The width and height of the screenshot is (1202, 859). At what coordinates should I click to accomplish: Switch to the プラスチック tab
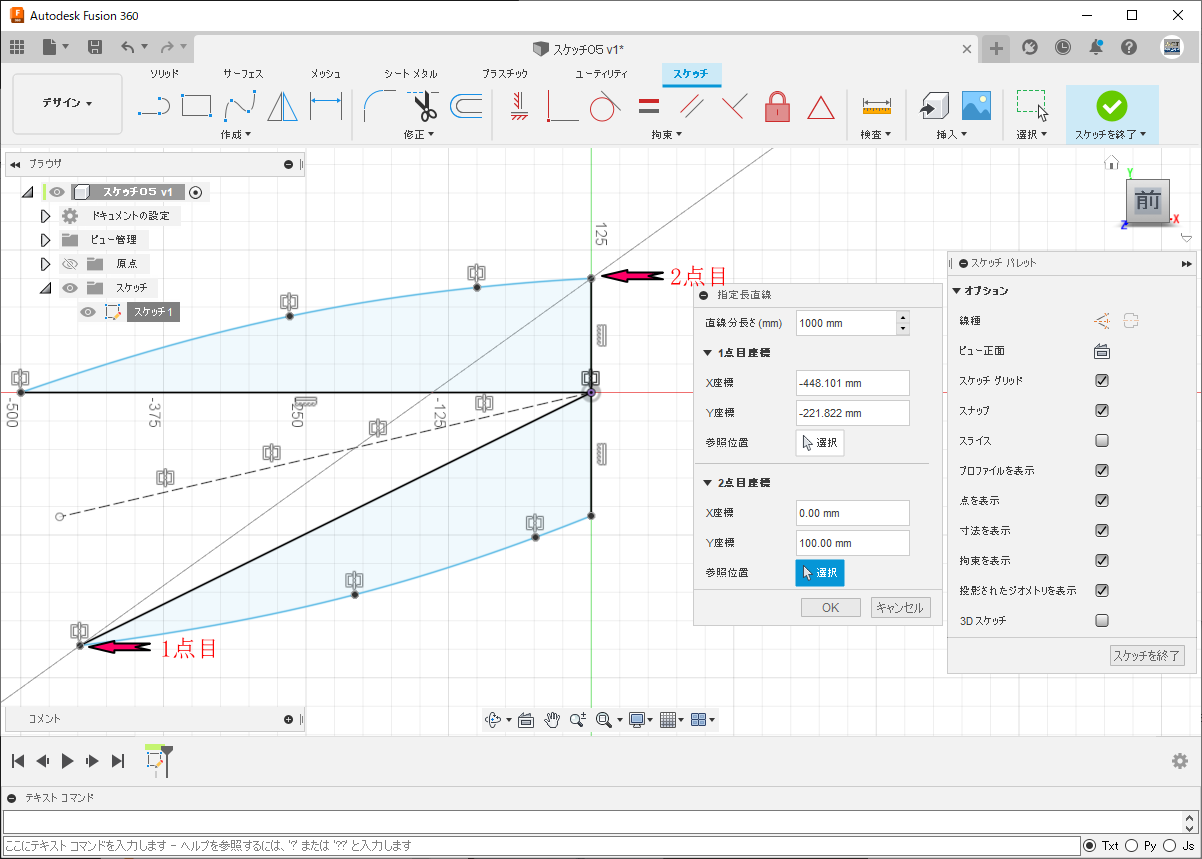pyautogui.click(x=505, y=74)
